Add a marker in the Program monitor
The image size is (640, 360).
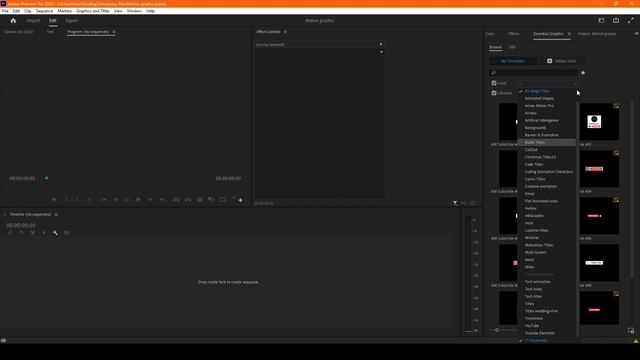pos(54,200)
